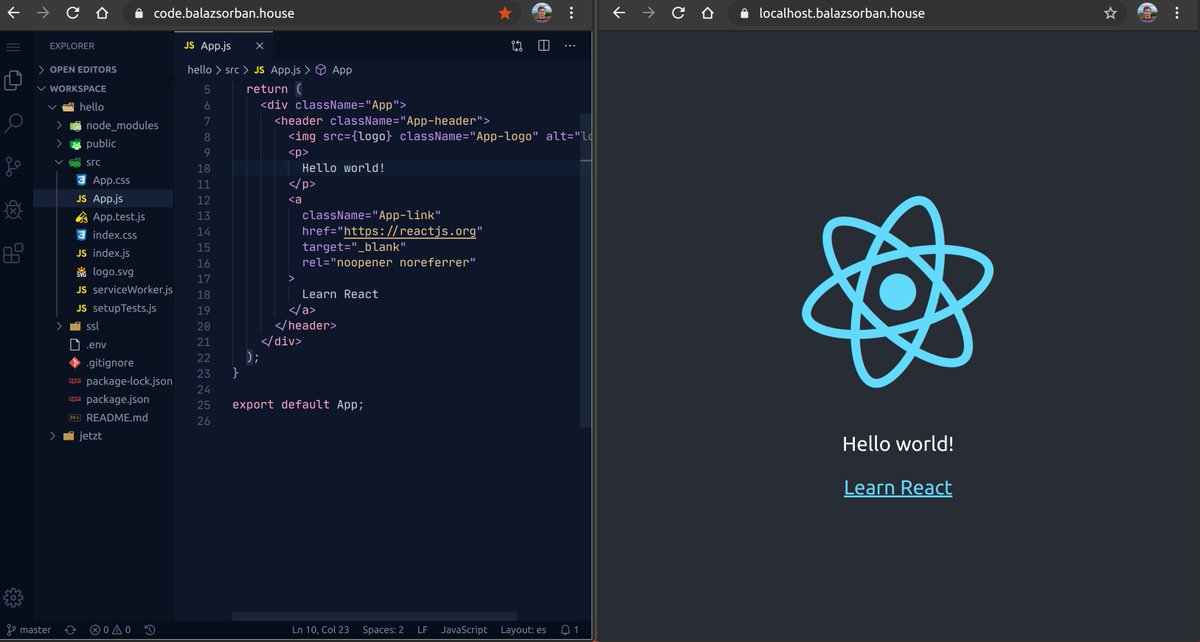1200x642 pixels.
Task: Click the editor's horizontal scrollbar
Action: 375,616
